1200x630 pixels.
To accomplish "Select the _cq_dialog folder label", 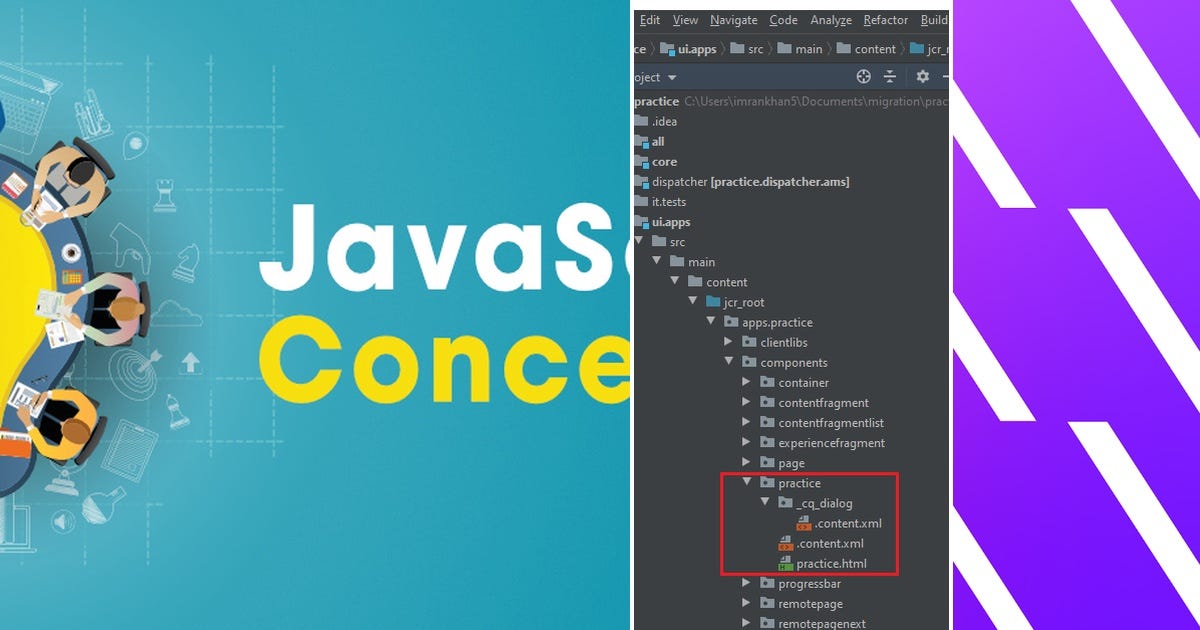I will tap(825, 503).
